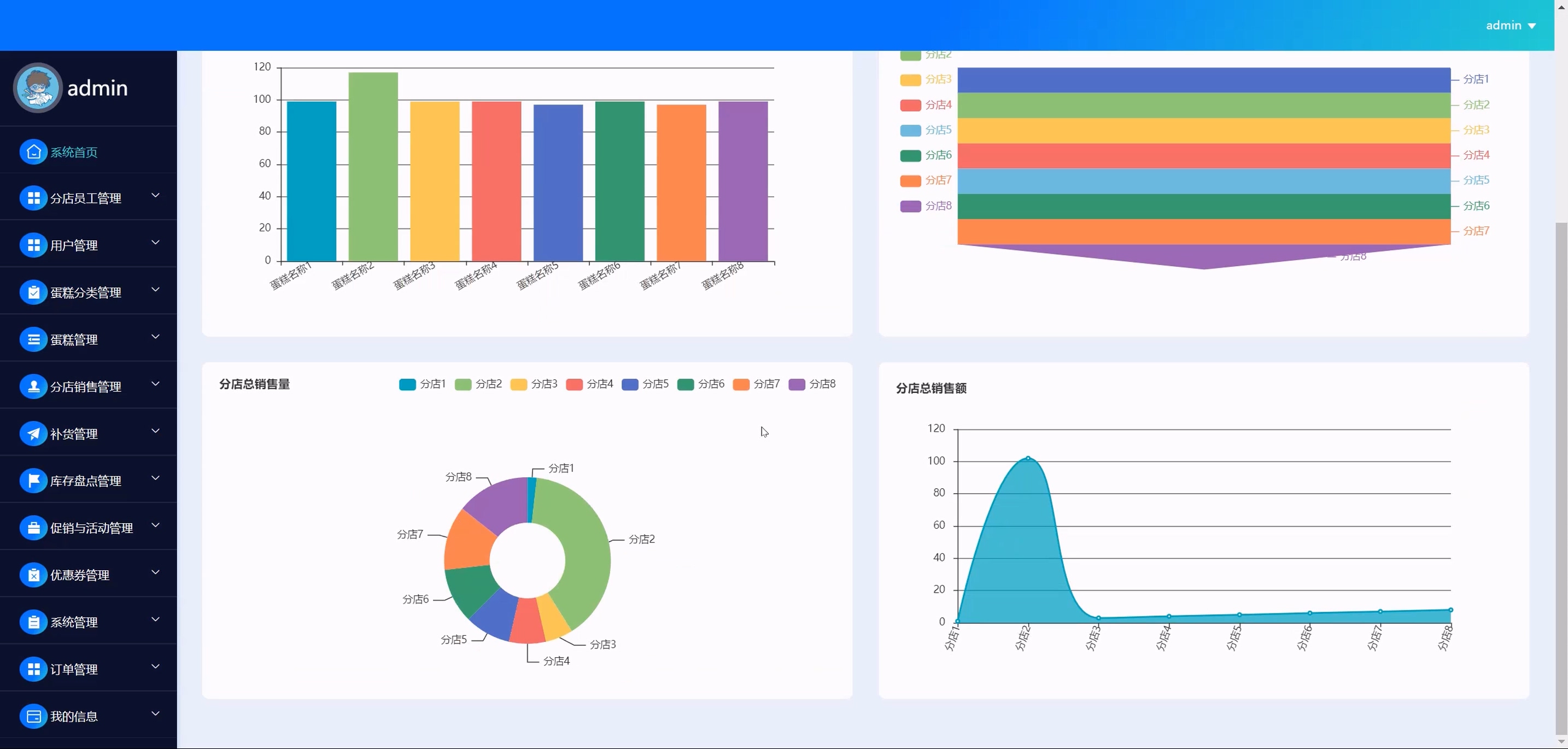This screenshot has height=749, width=1568.
Task: Click the person icon for 分店销售管理
Action: [33, 387]
